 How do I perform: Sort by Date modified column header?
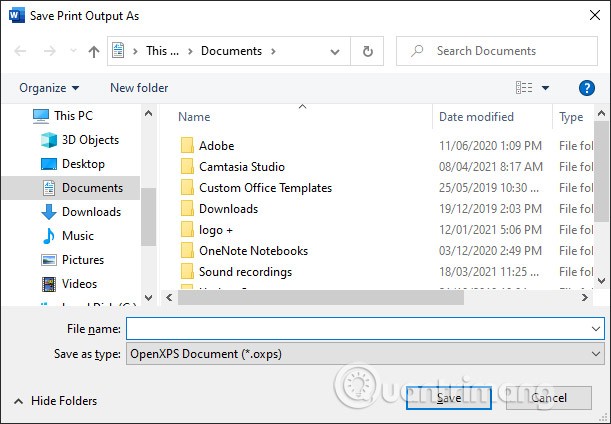point(476,117)
